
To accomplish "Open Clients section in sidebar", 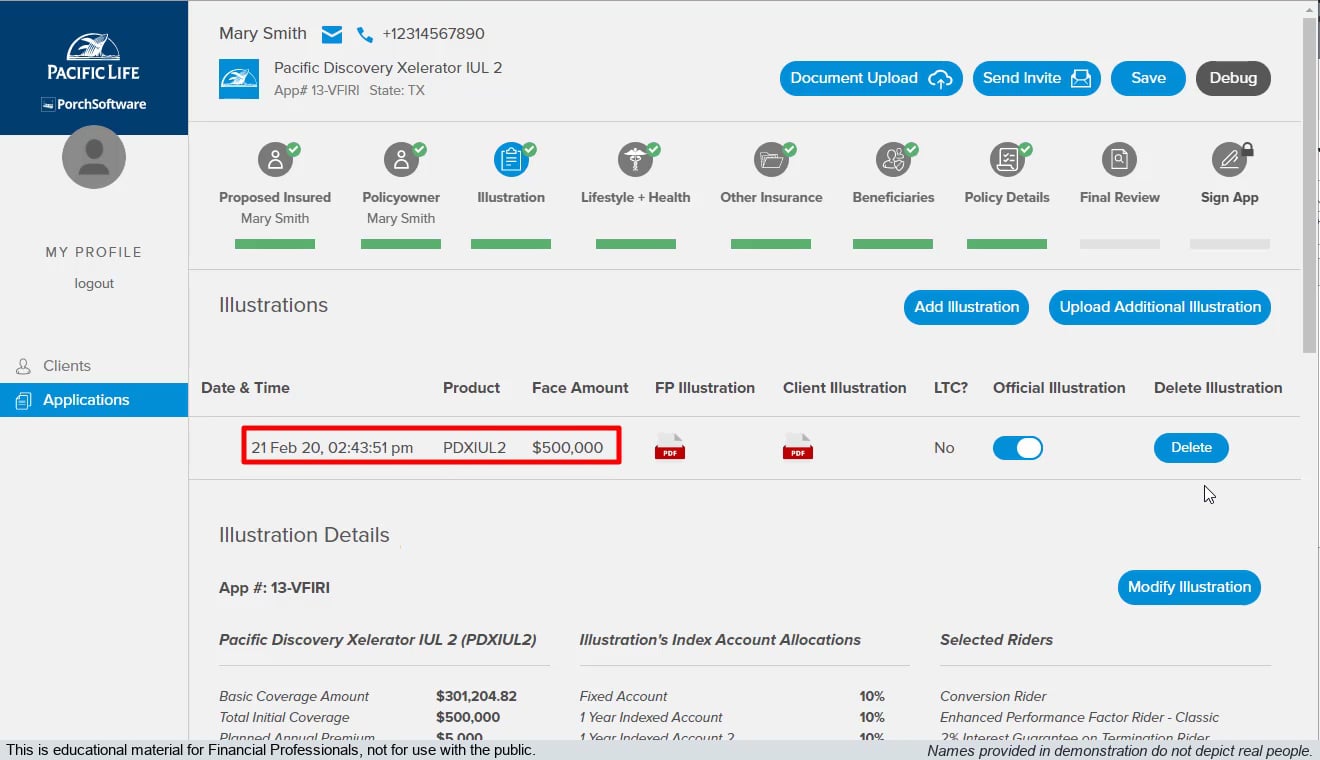I will tap(94, 366).
